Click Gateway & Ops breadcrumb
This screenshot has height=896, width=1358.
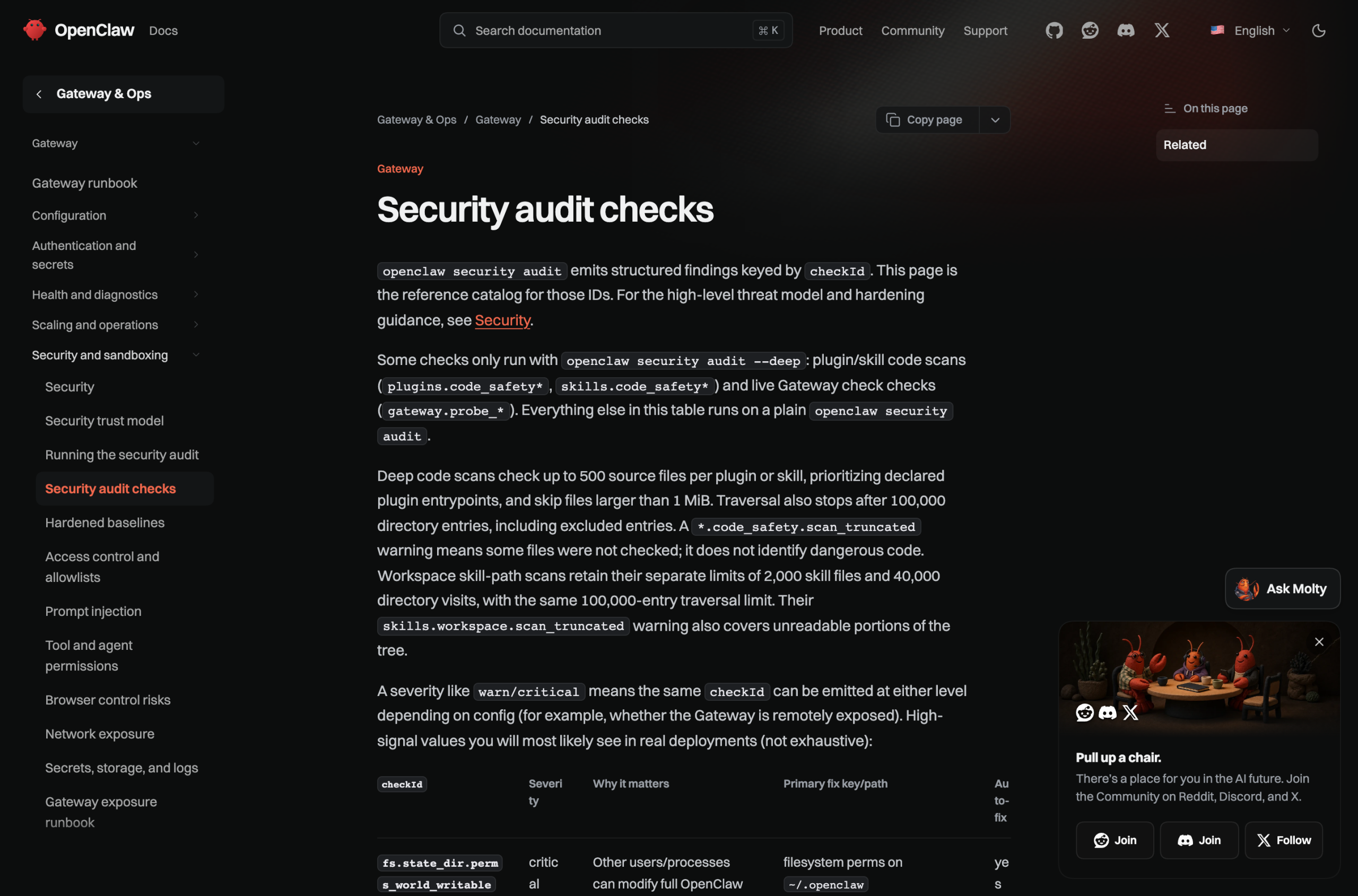coord(416,119)
